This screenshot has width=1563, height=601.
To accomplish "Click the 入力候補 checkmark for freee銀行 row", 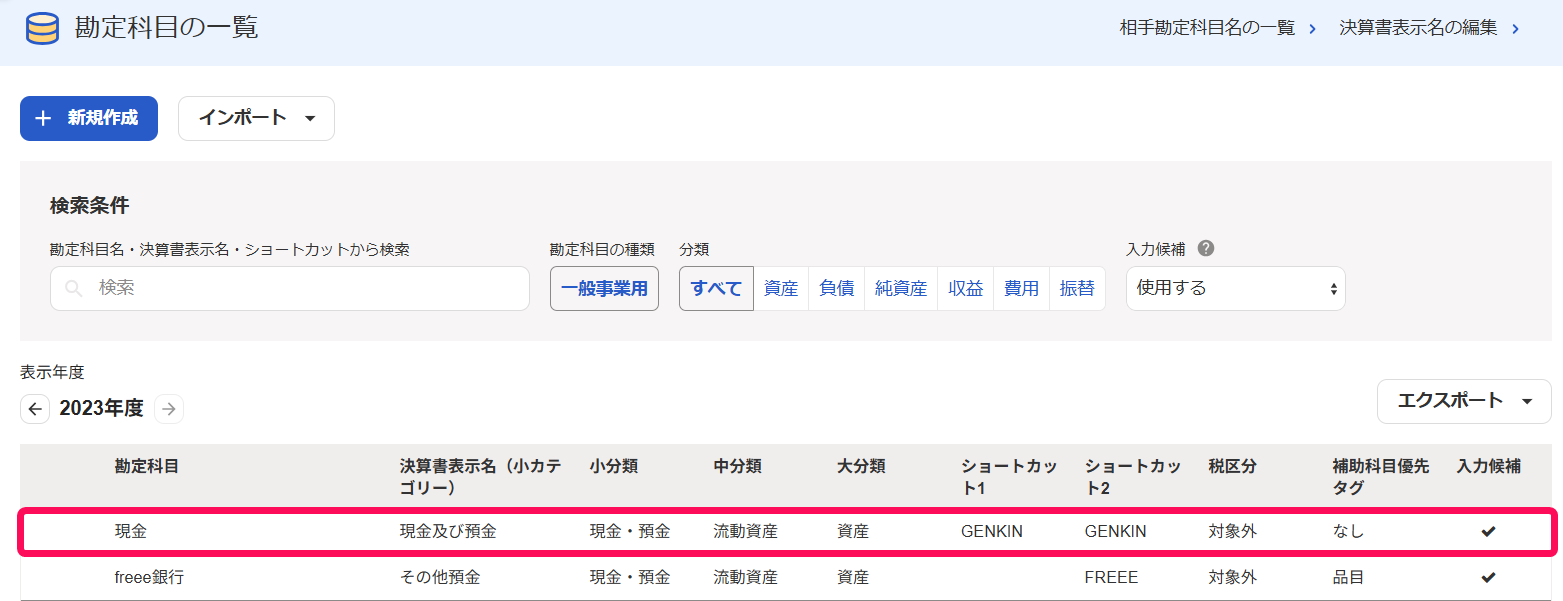I will [x=1489, y=577].
